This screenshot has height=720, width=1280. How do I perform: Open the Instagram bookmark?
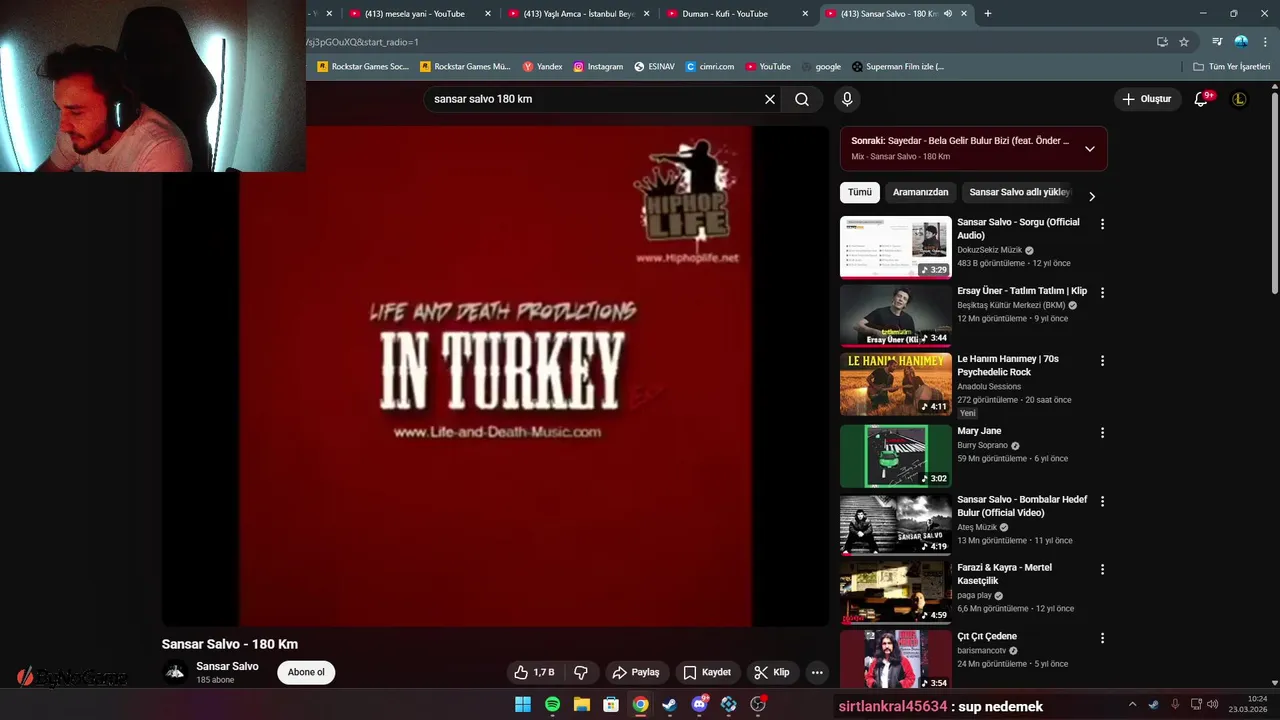pyautogui.click(x=598, y=67)
